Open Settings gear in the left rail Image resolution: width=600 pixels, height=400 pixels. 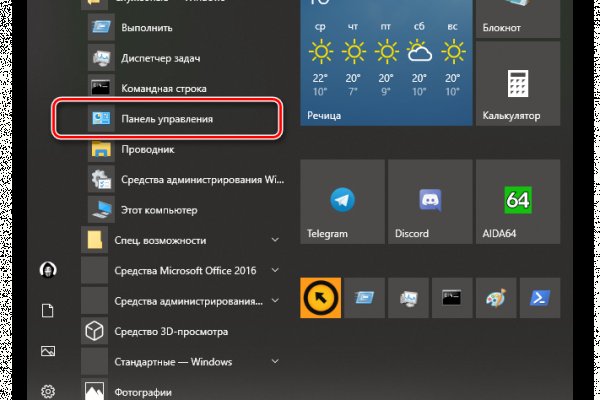pos(47,390)
